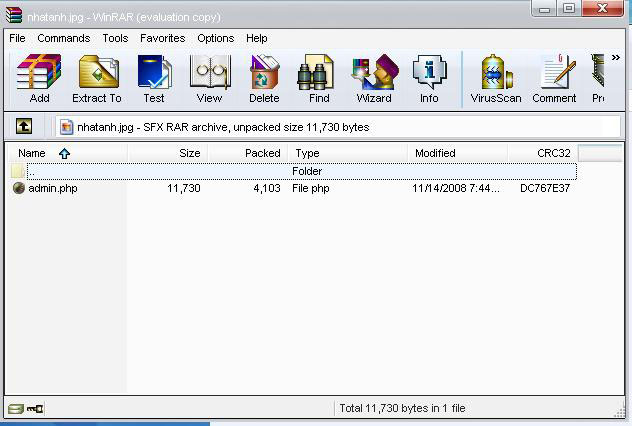Sort by the Name column header
The width and height of the screenshot is (632, 426).
tap(67, 153)
